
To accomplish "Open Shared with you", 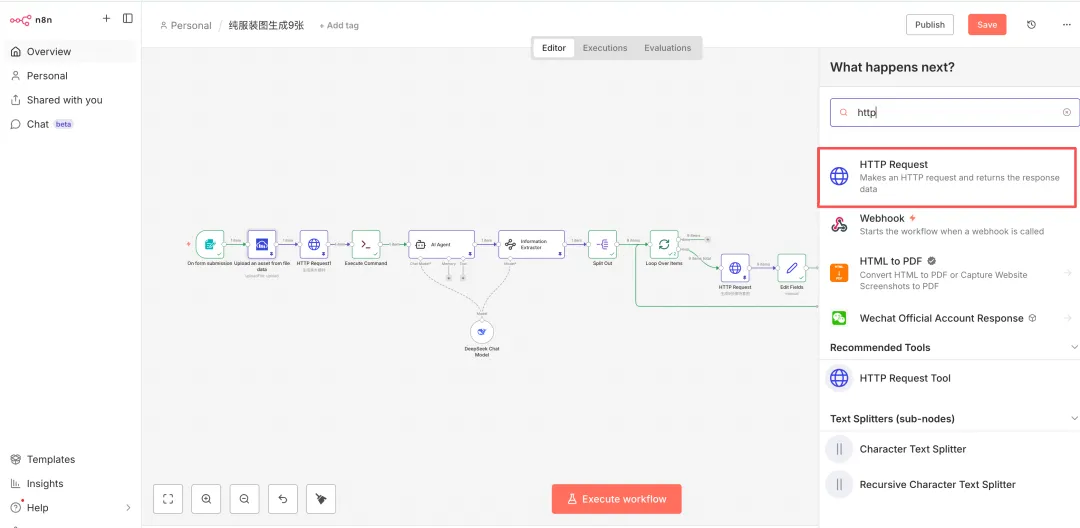I will (x=70, y=100).
